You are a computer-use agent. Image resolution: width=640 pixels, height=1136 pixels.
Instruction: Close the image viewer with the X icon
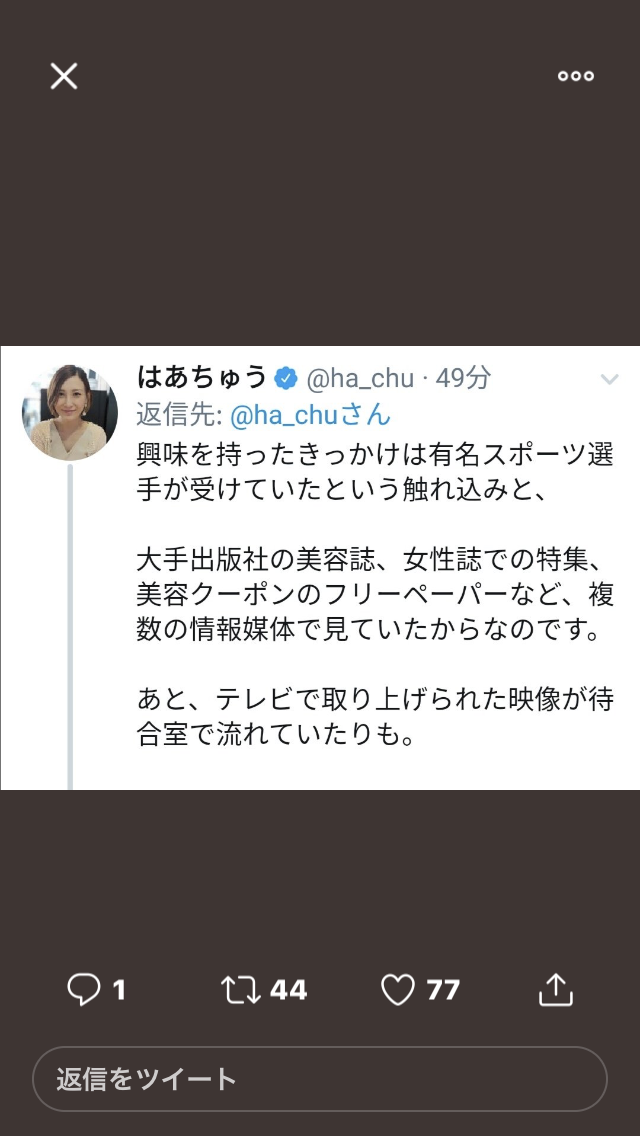tap(64, 76)
